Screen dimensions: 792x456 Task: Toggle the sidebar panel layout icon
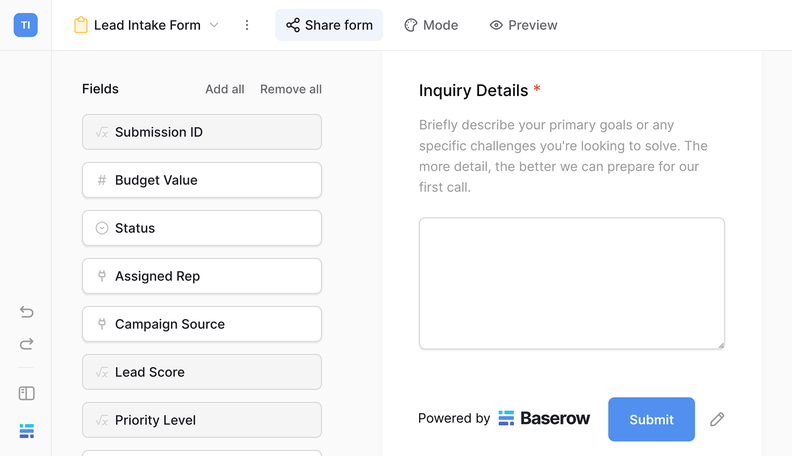coord(27,393)
